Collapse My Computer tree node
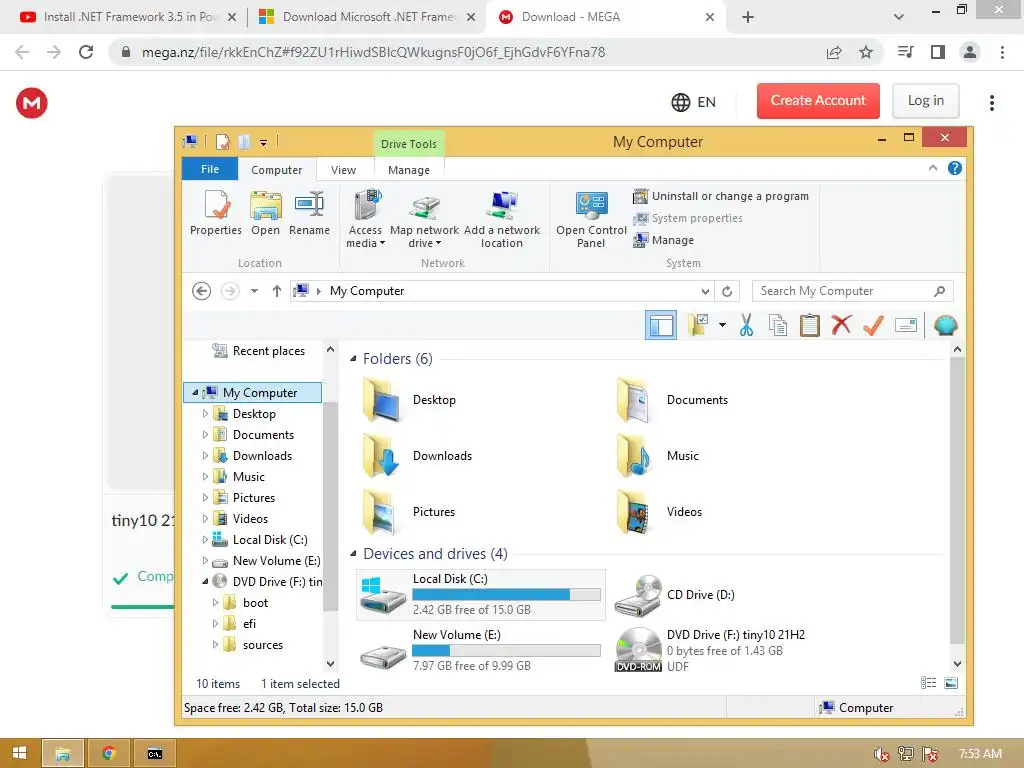This screenshot has width=1024, height=768. click(195, 392)
